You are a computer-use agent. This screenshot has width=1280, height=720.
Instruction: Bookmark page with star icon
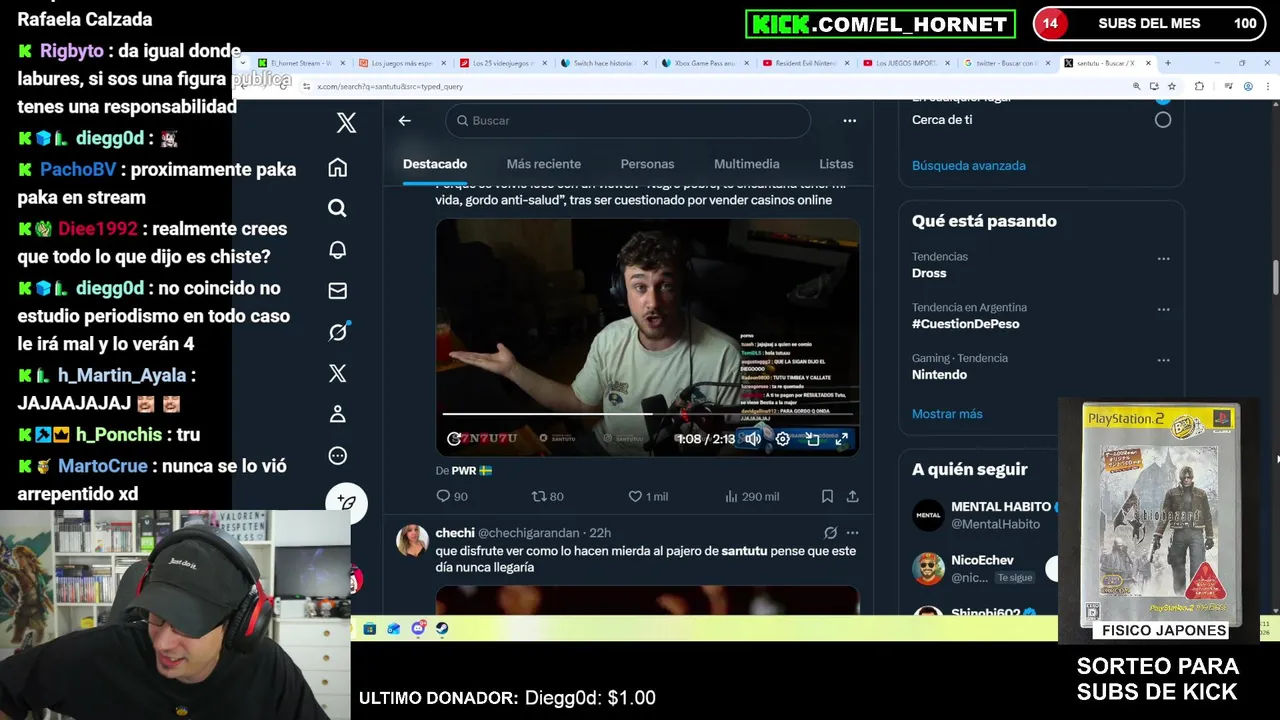[x=1171, y=87]
